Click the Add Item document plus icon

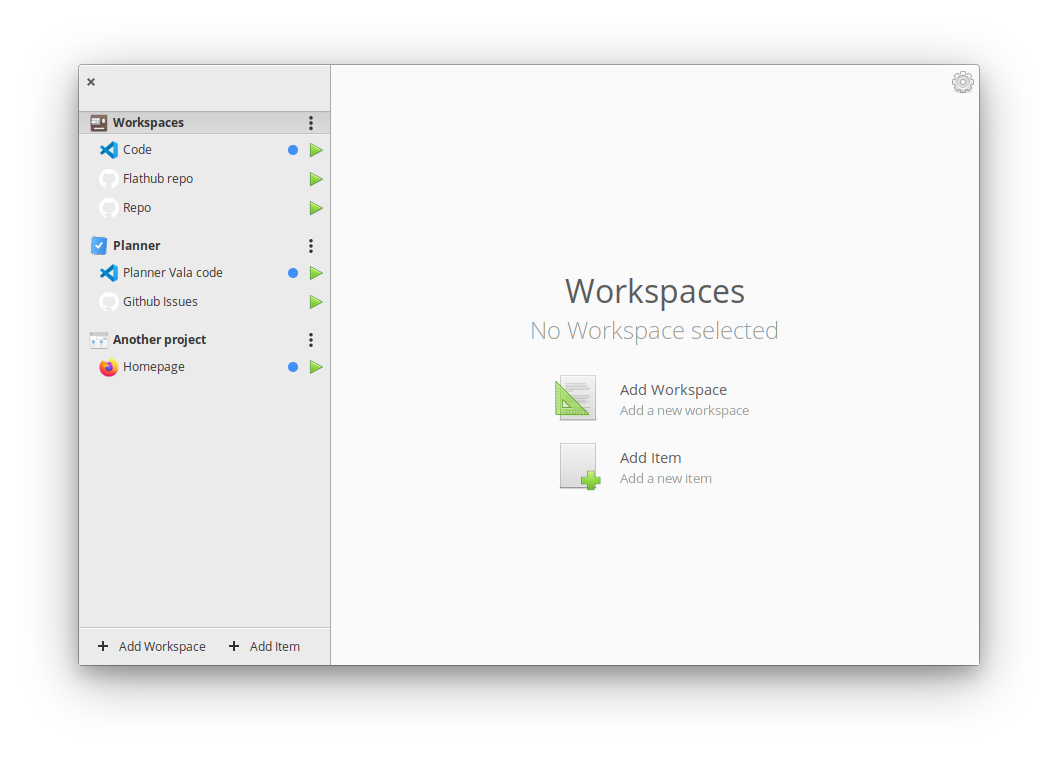579,466
